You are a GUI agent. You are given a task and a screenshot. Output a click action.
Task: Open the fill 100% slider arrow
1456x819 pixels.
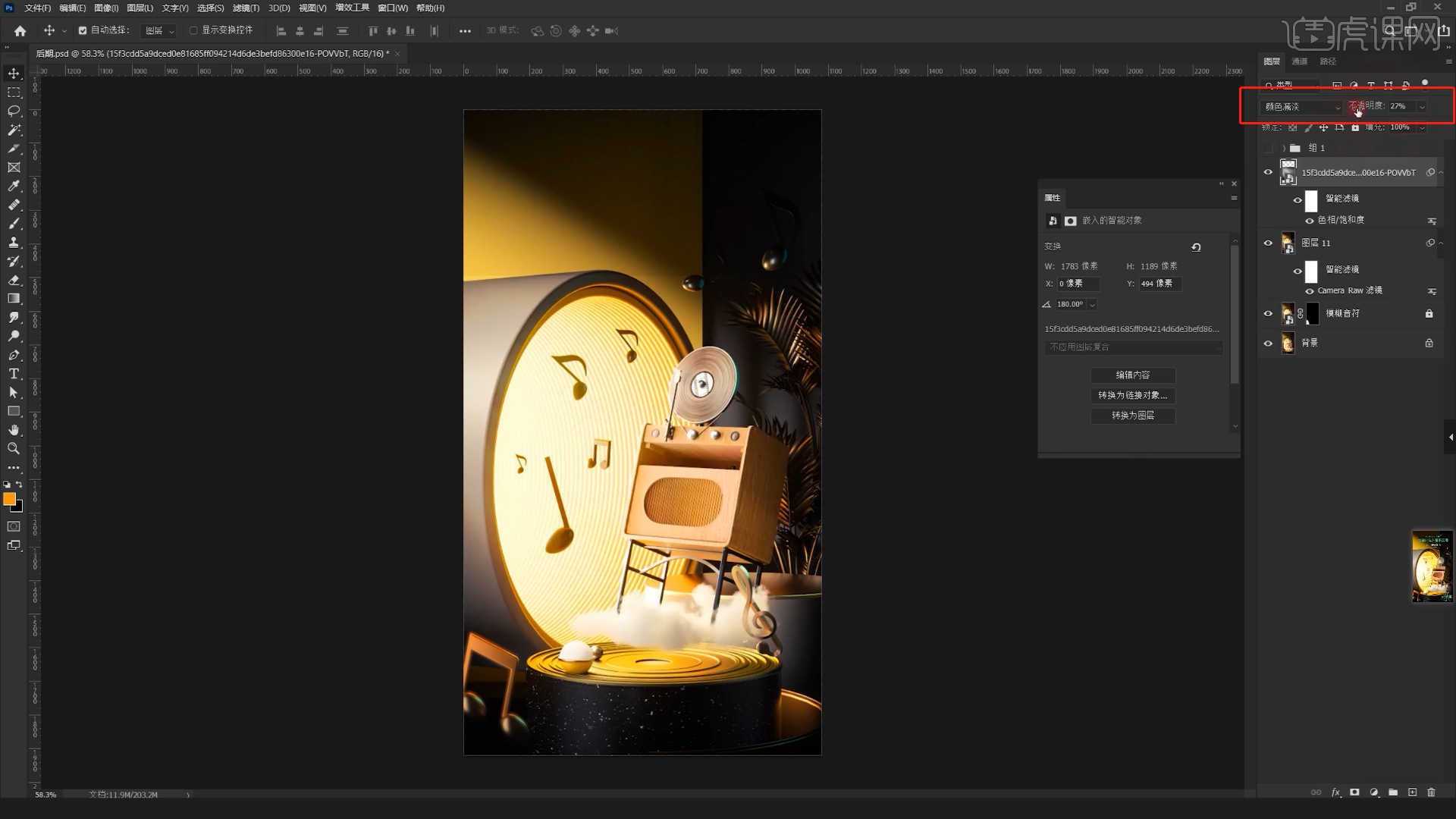1422,127
